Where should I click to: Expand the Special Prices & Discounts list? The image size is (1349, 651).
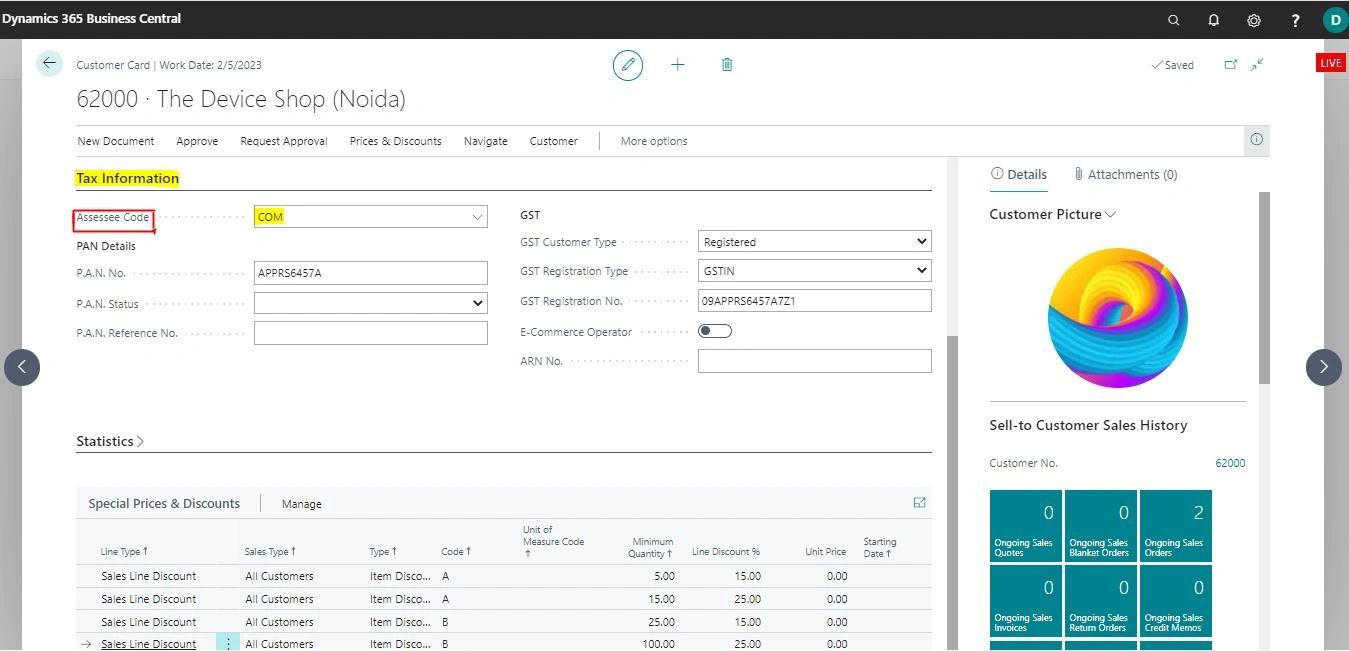point(919,503)
